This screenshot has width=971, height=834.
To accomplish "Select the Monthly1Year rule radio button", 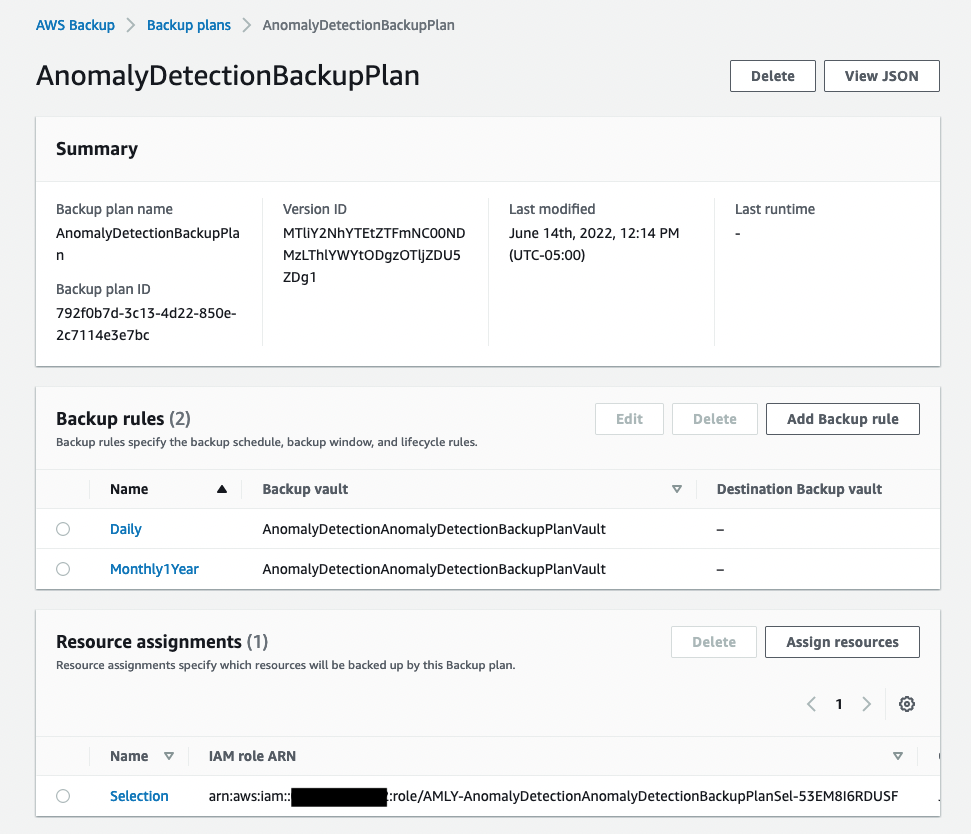I will 63,568.
